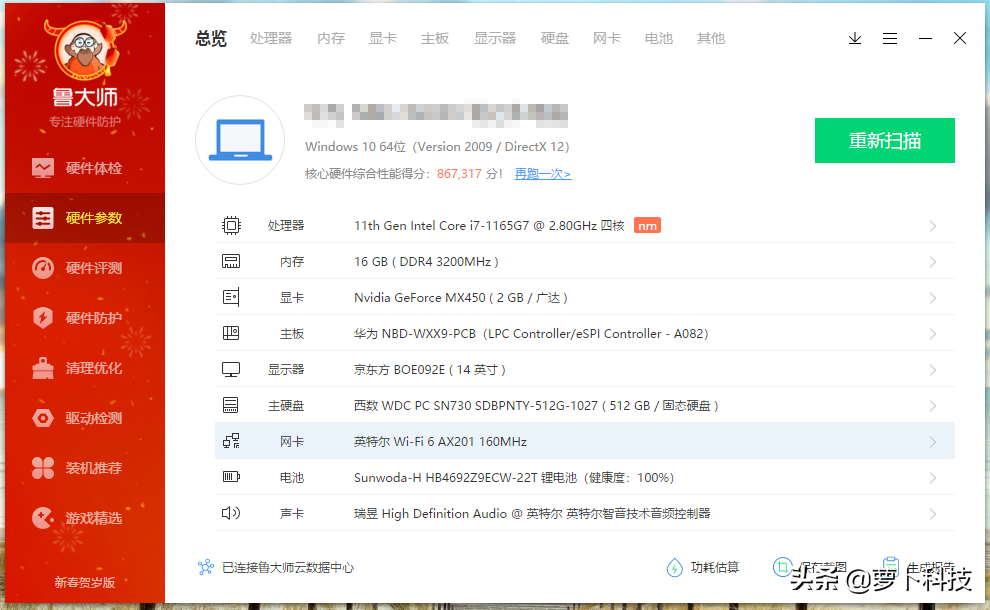Switch to the 显卡 tab
Viewport: 990px width, 610px height.
tap(383, 39)
